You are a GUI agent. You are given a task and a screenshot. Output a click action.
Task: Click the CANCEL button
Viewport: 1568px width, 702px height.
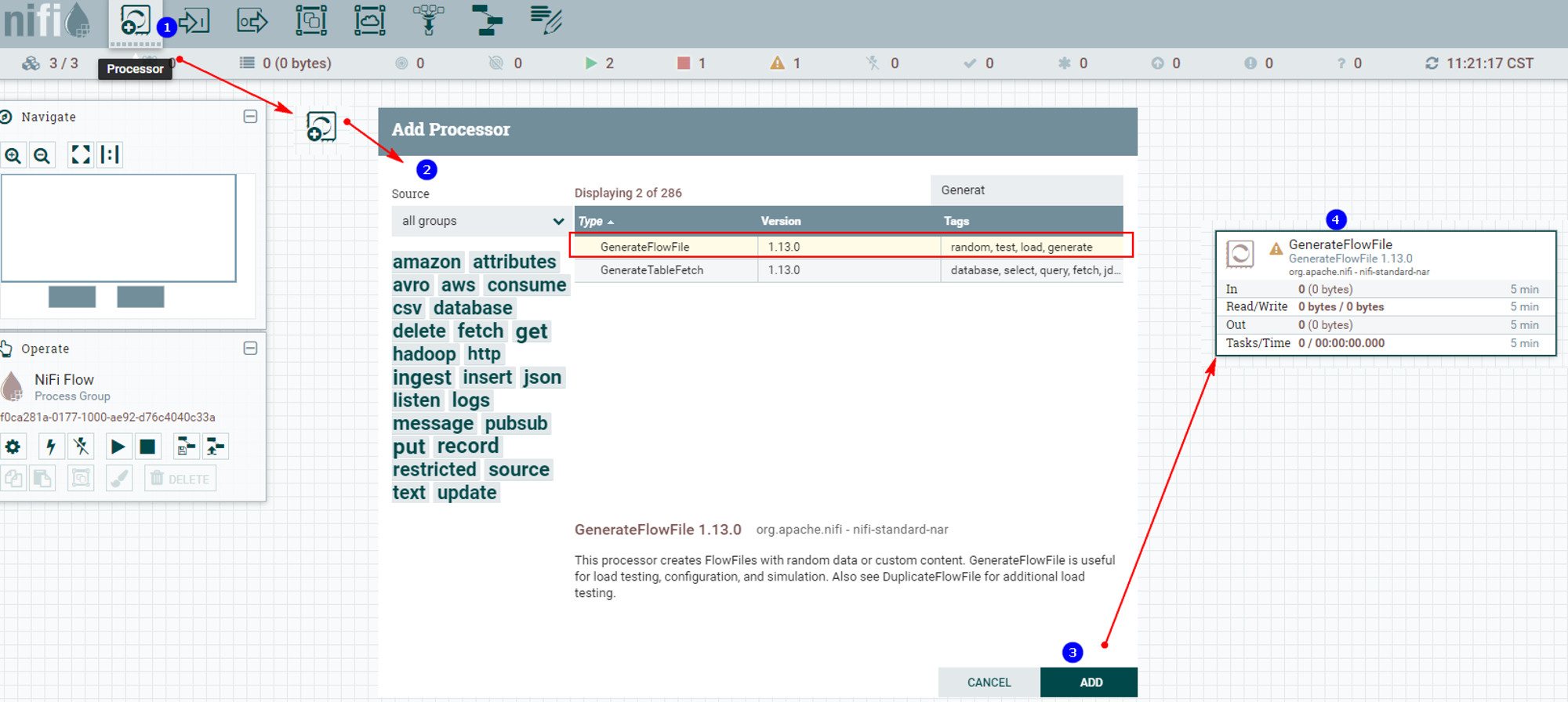pos(989,682)
